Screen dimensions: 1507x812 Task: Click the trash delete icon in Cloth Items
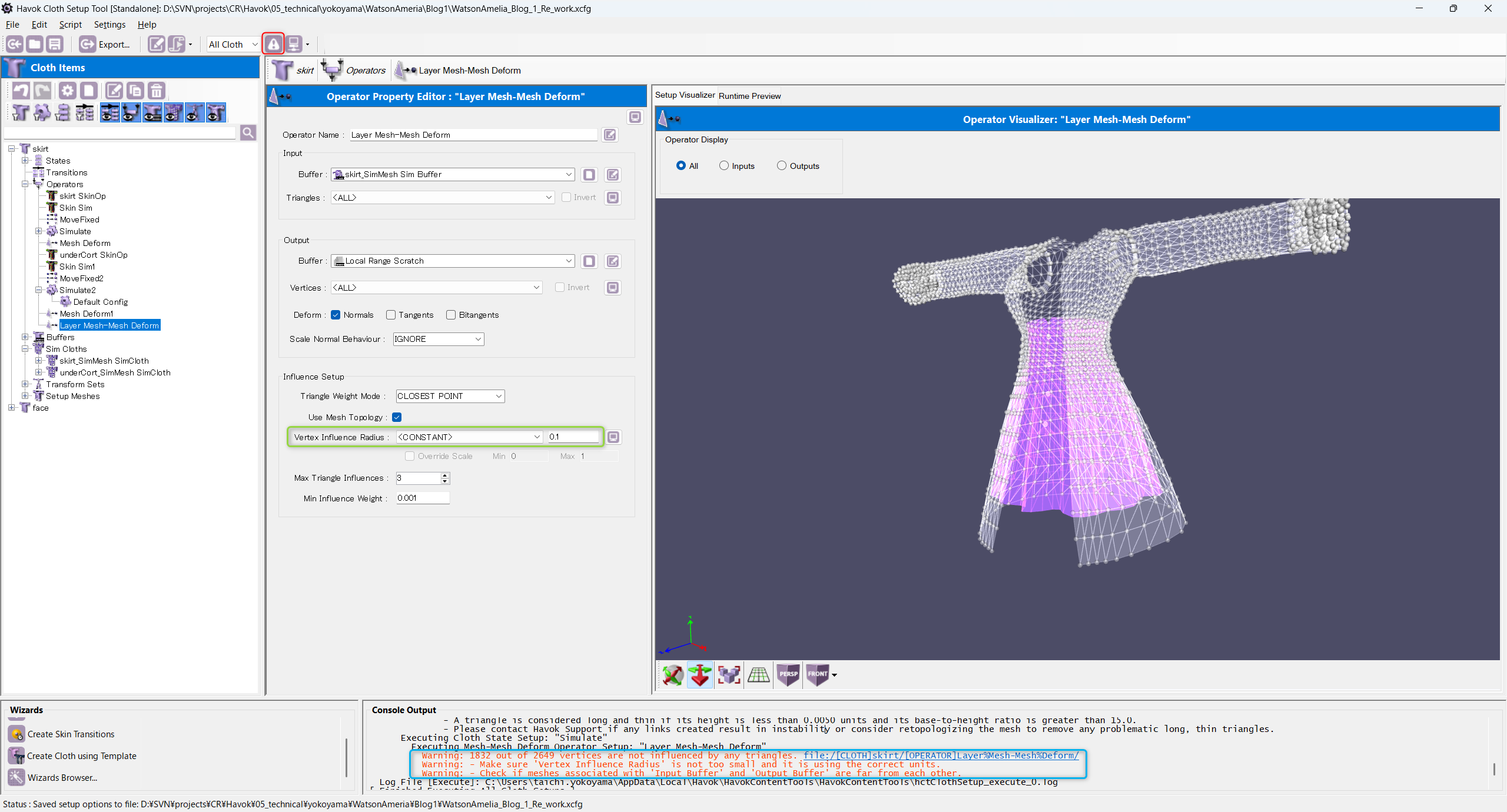pos(156,91)
